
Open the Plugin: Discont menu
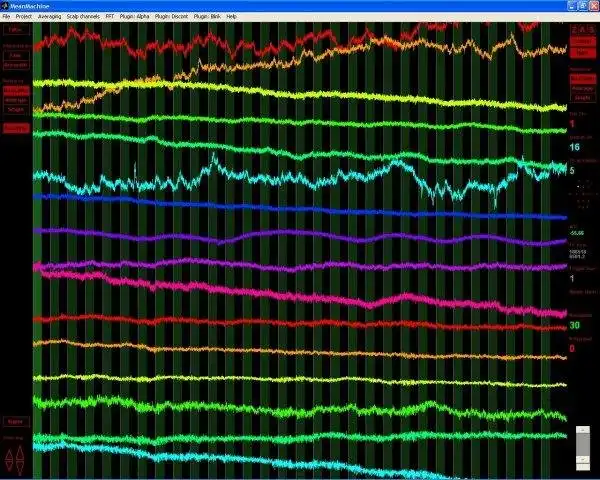(x=171, y=16)
